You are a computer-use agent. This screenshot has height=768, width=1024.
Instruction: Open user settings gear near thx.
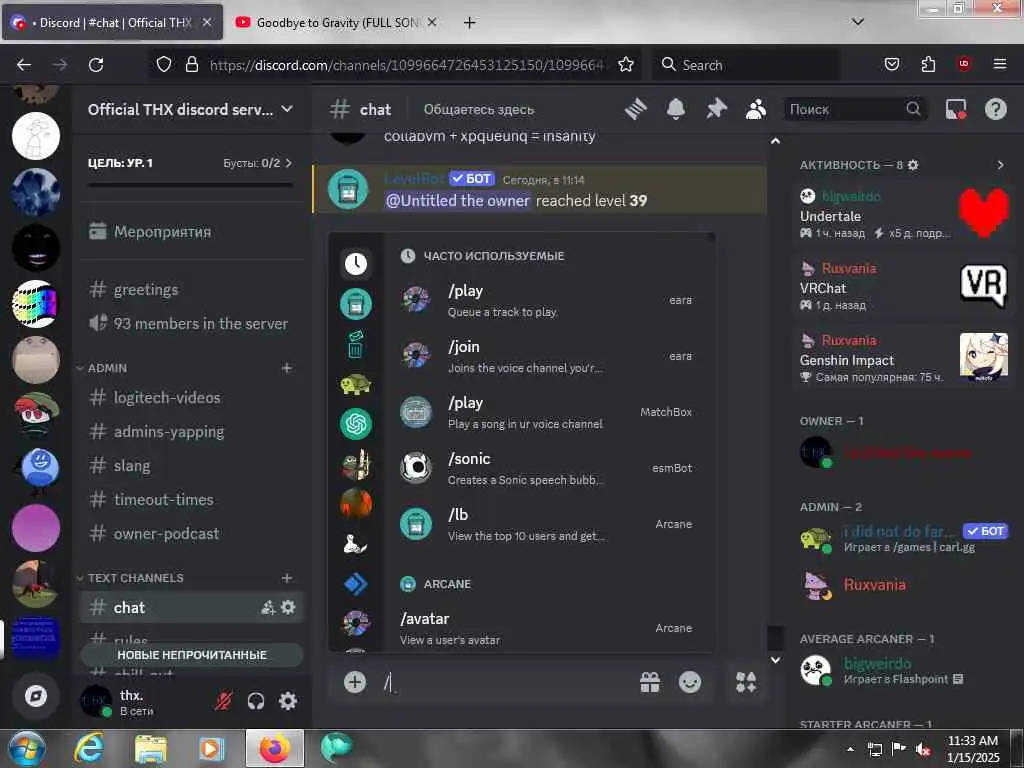[288, 701]
